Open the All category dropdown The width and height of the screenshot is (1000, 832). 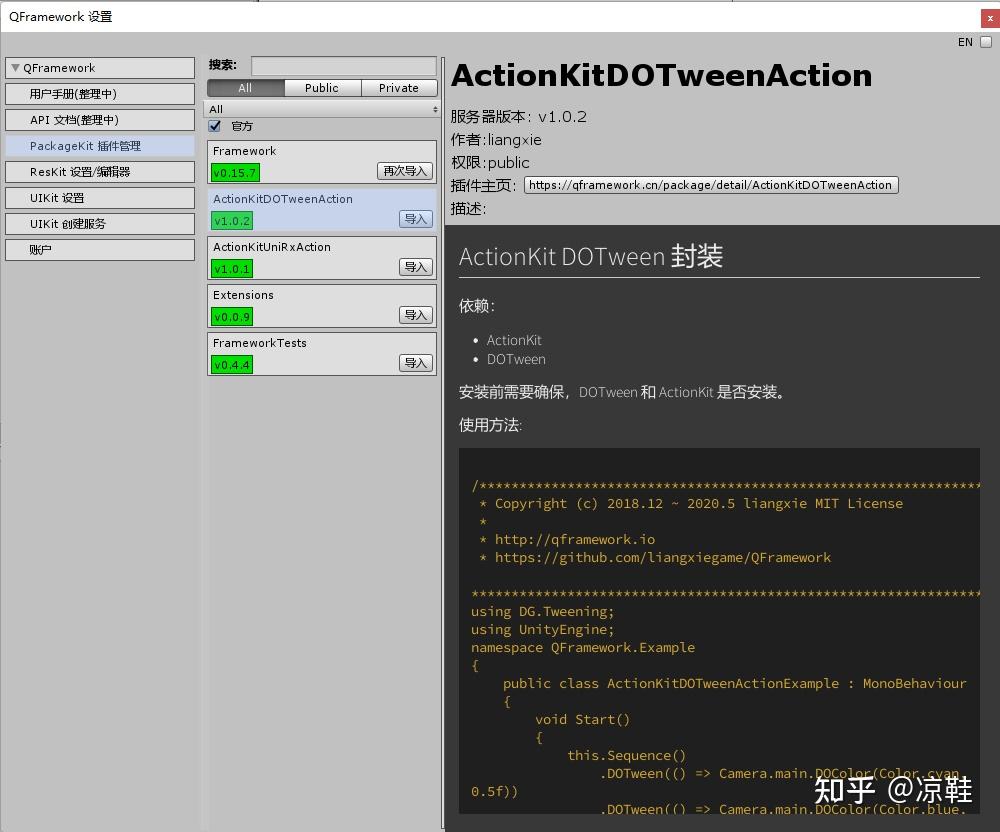[322, 109]
